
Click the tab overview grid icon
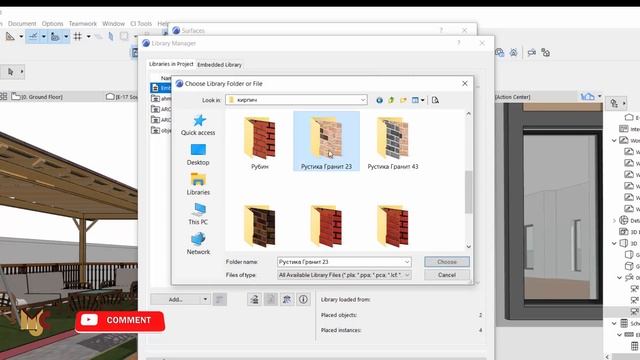pyautogui.click(x=4, y=97)
